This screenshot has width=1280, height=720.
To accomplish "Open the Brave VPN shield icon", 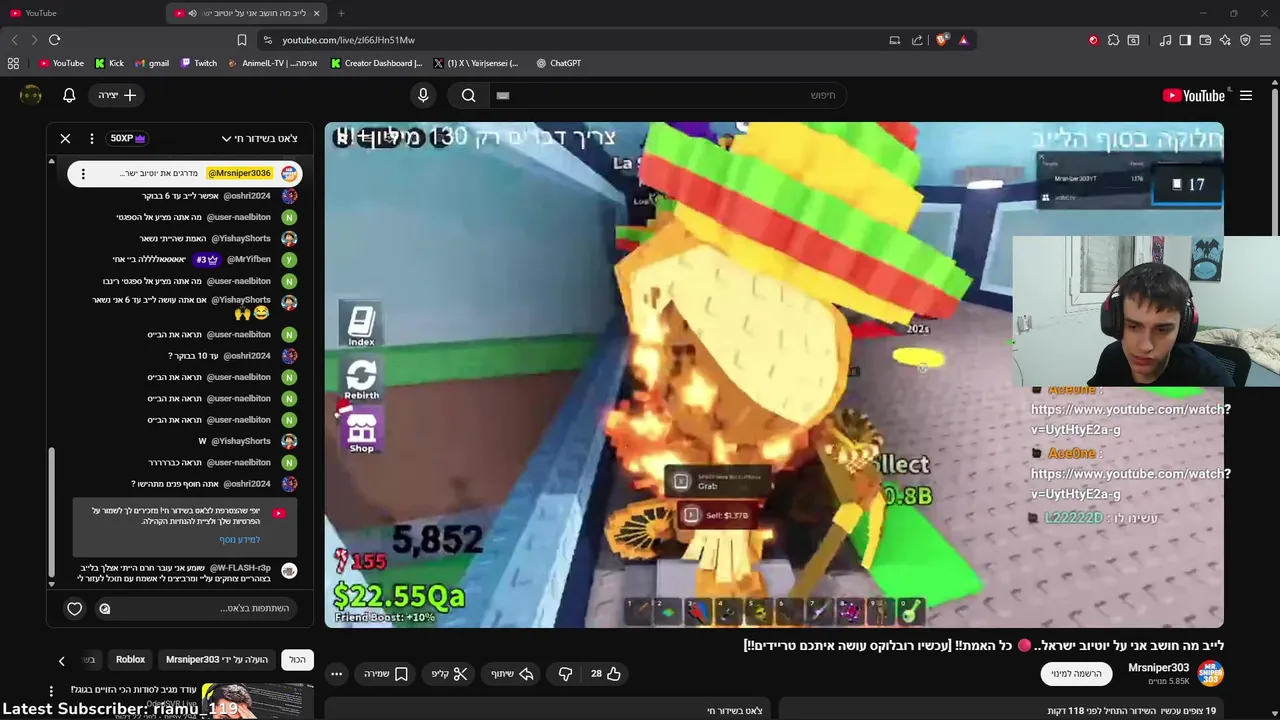I will pyautogui.click(x=1245, y=40).
